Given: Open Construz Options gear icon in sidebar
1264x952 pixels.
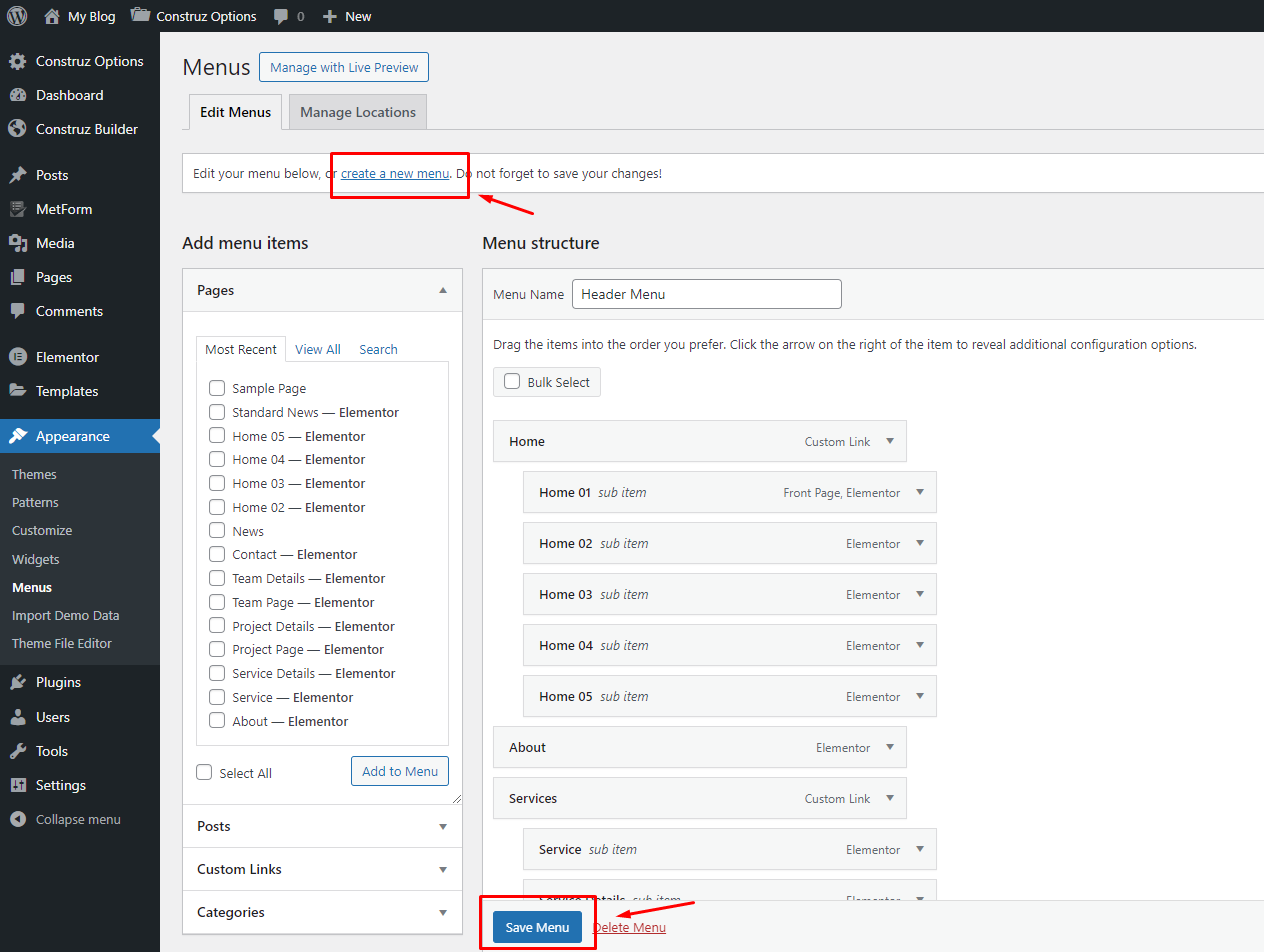Looking at the screenshot, I should (17, 61).
